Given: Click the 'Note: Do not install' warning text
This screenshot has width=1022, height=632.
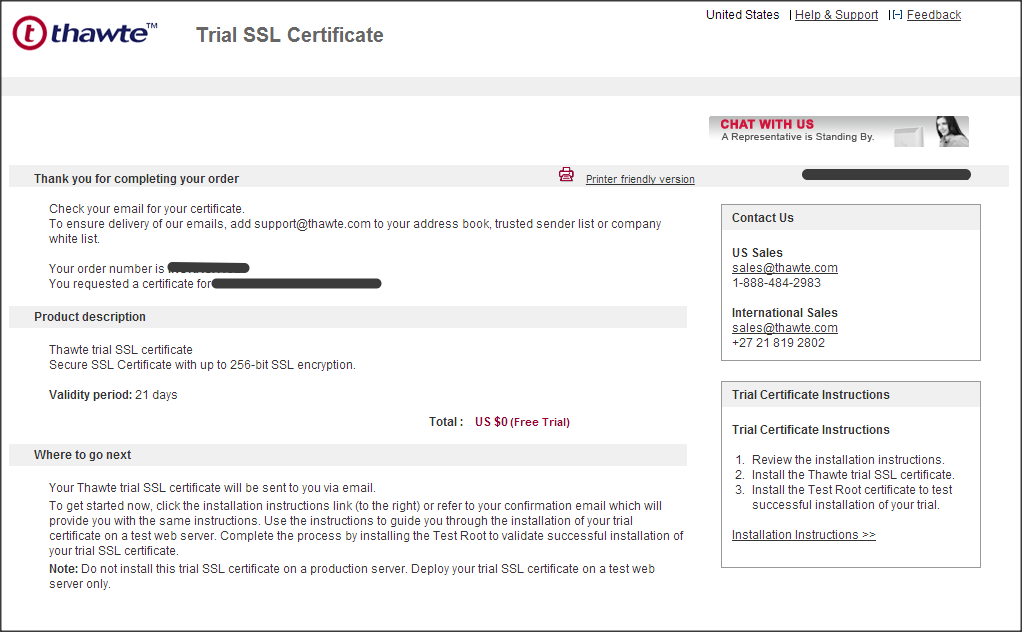Looking at the screenshot, I should pos(352,576).
